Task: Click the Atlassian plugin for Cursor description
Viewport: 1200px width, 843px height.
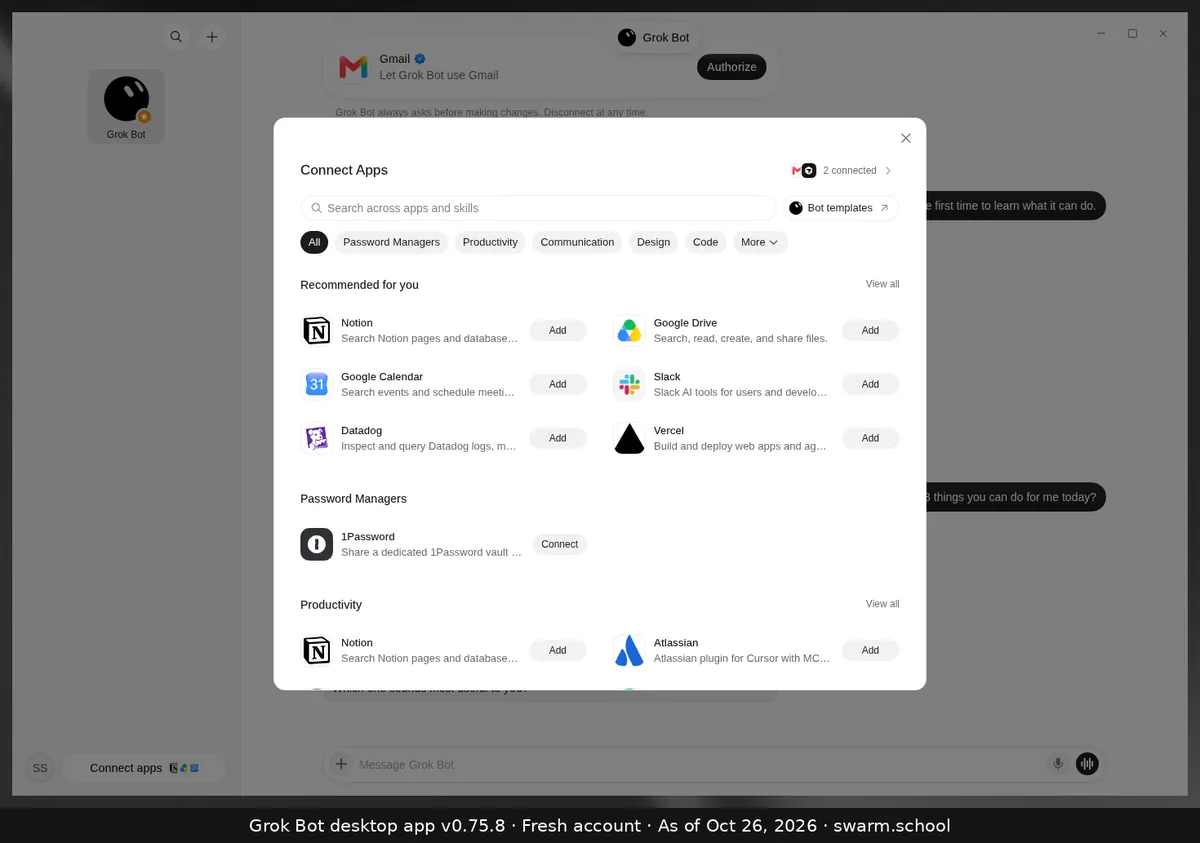Action: 742,658
